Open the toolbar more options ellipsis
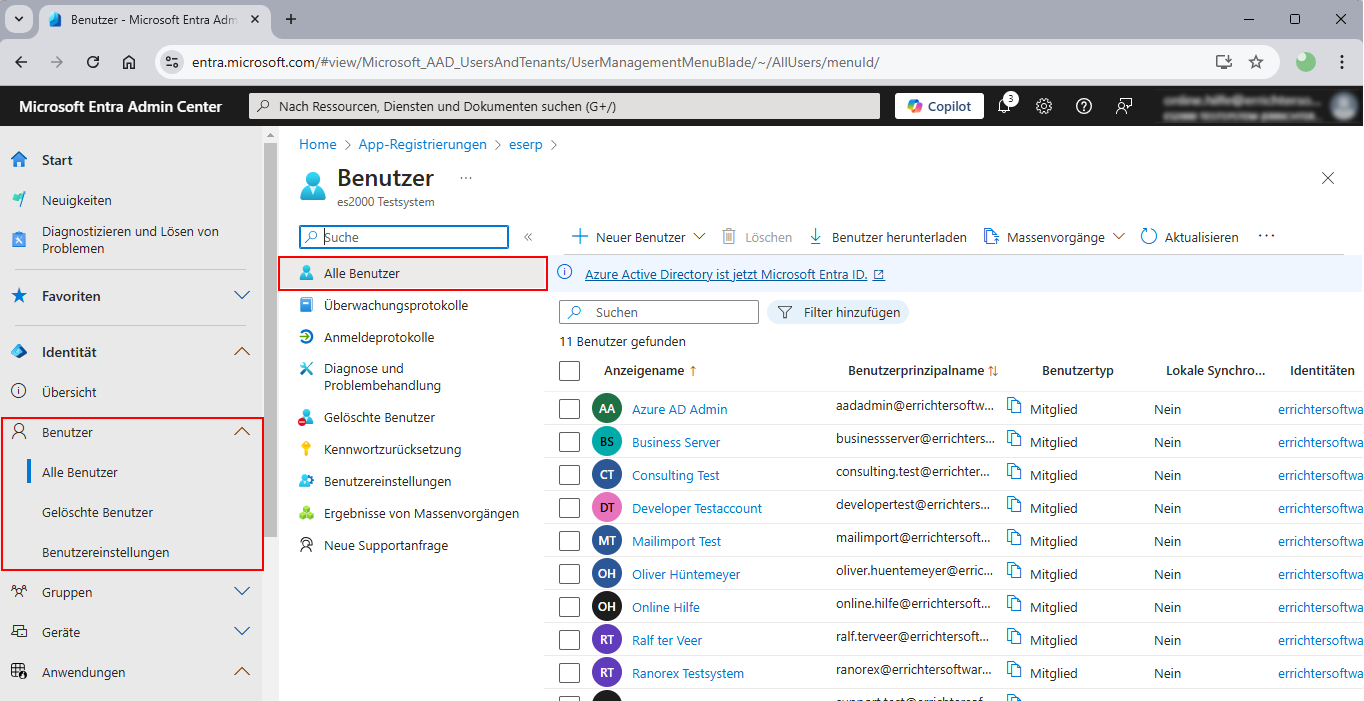 1266,236
